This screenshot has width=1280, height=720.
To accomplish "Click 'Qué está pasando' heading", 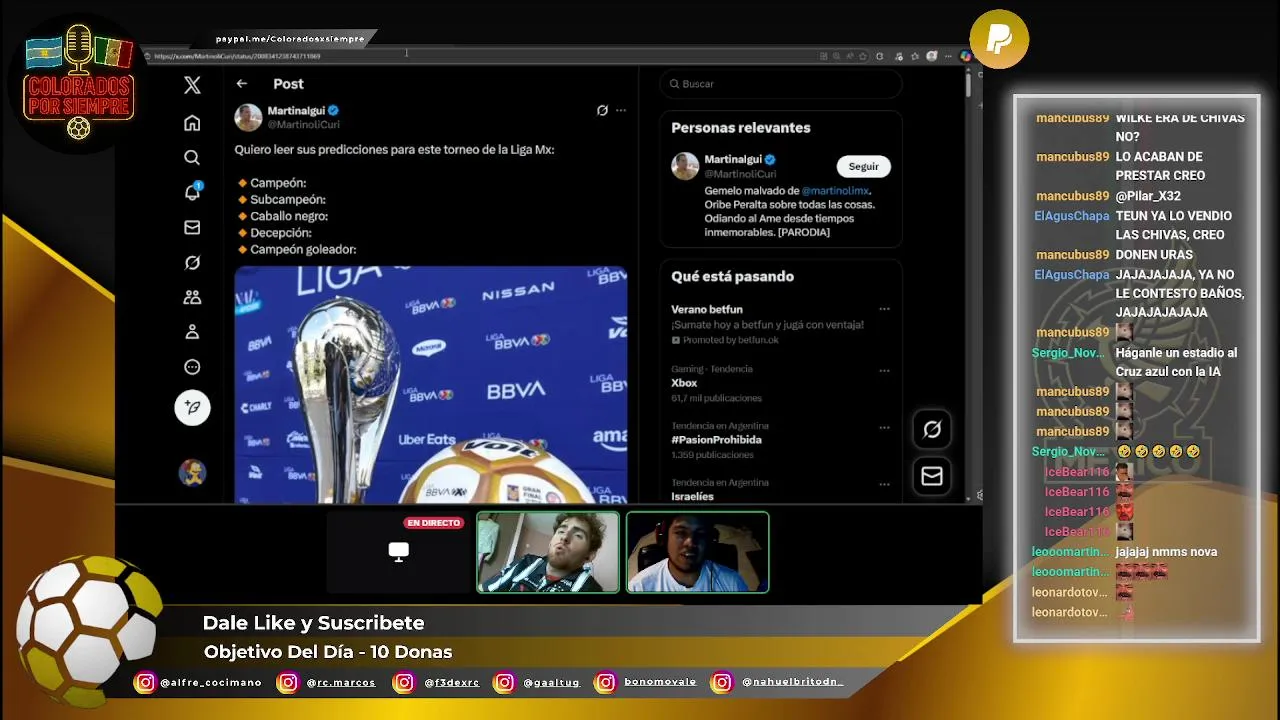I will [x=732, y=277].
